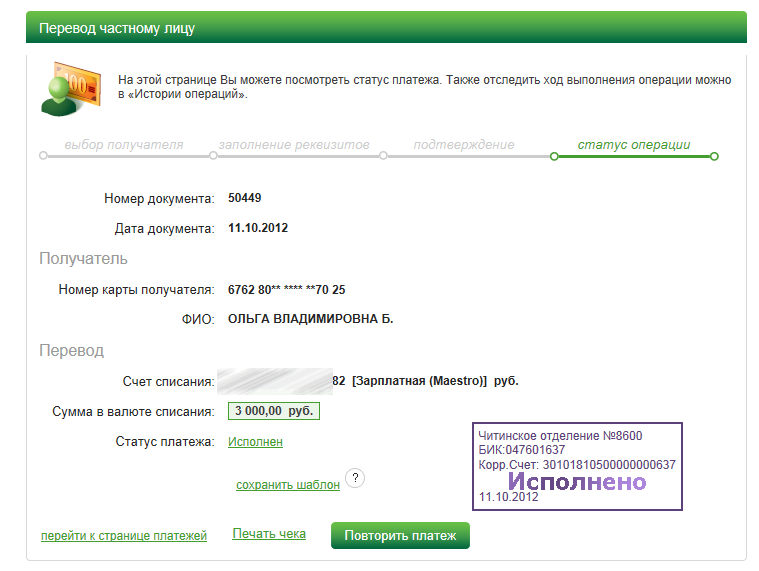The image size is (759, 571).
Task: Open the Исполнен payment status link
Action: pos(255,441)
